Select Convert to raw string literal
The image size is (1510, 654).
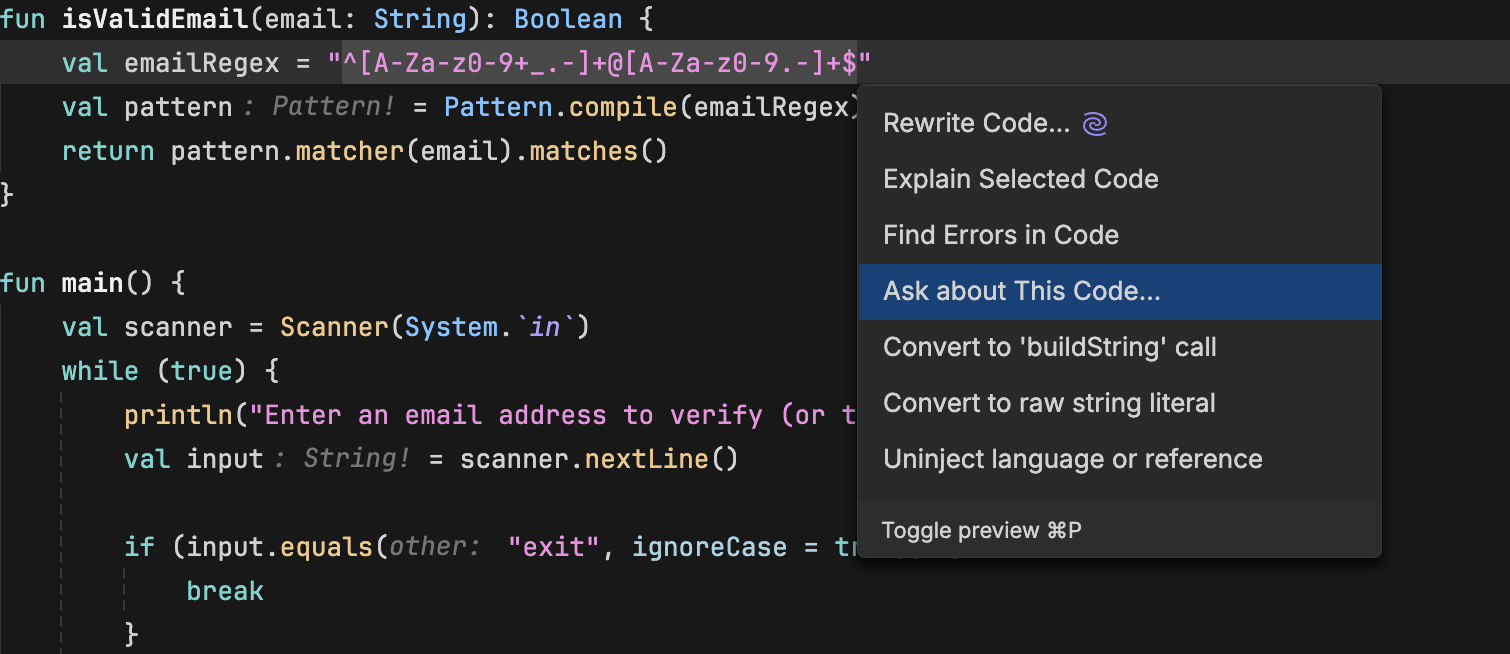(x=1046, y=402)
